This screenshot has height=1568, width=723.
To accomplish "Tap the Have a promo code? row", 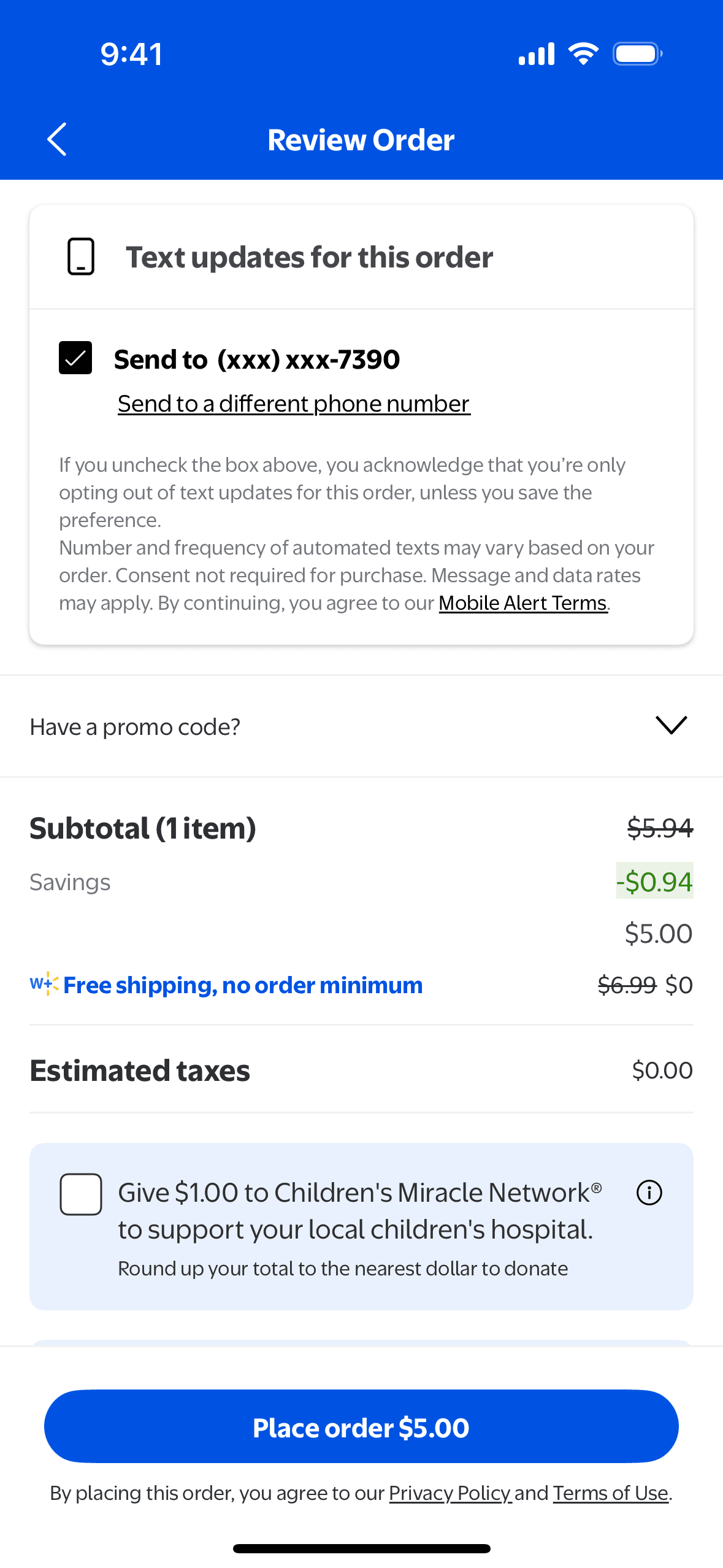I will click(135, 727).
